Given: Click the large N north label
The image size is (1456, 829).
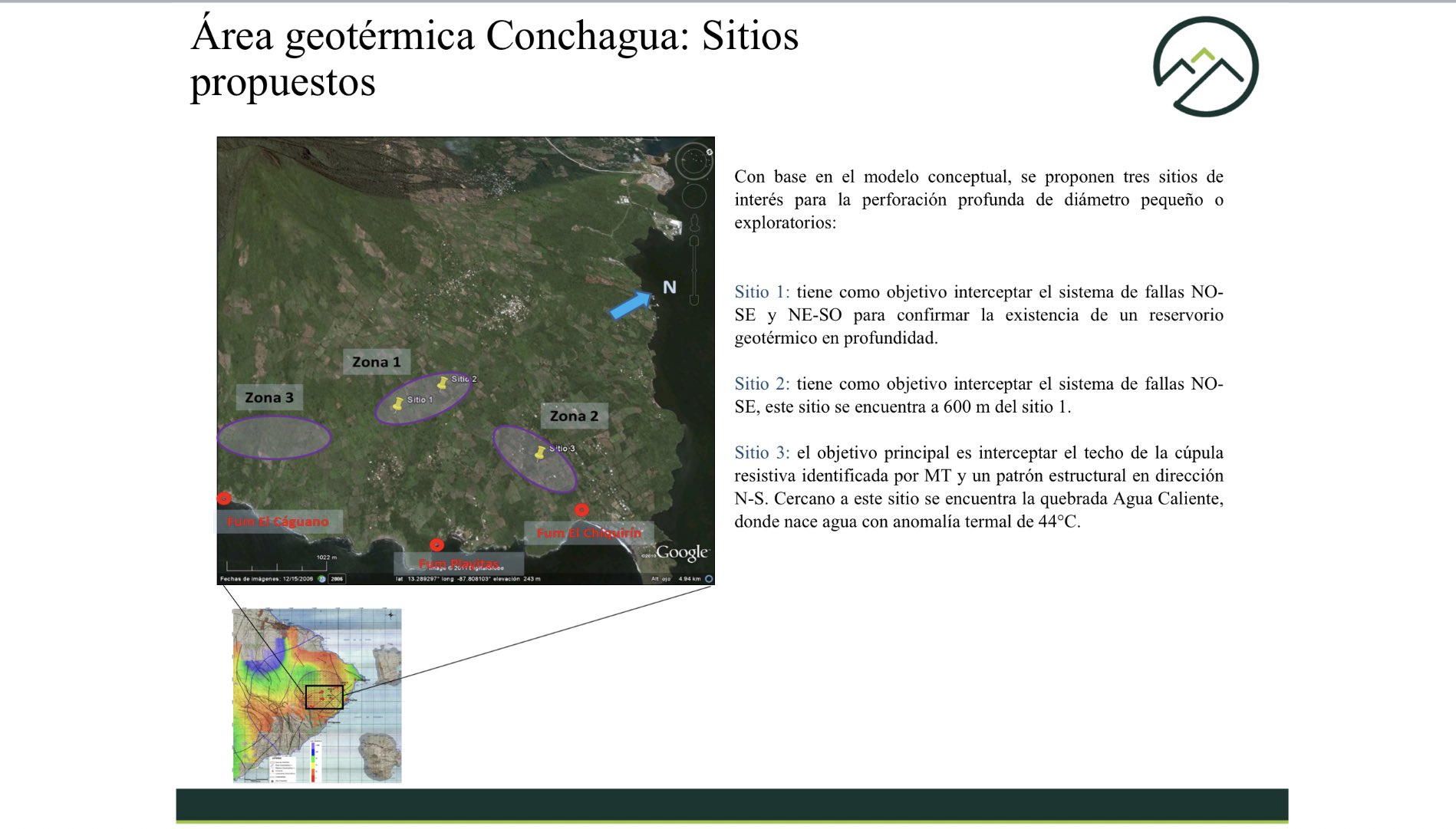Looking at the screenshot, I should pyautogui.click(x=670, y=288).
